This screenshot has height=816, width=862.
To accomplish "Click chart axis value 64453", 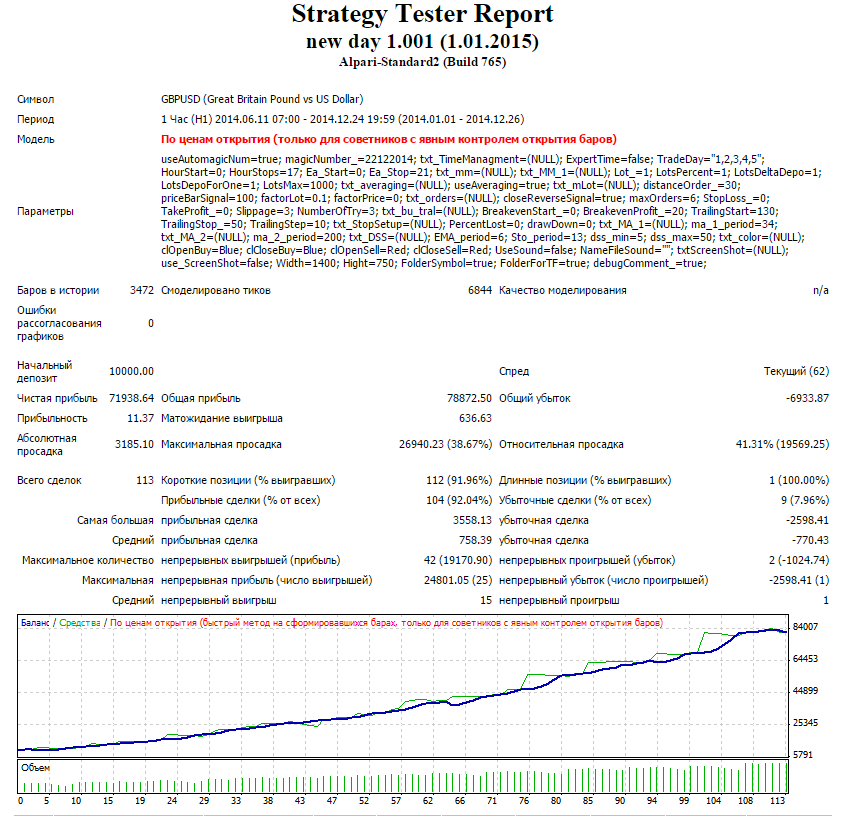I will point(805,659).
